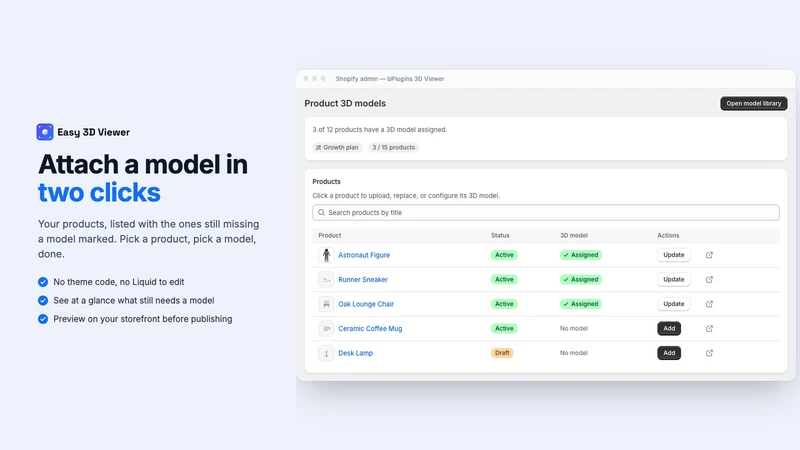This screenshot has height=450, width=800.
Task: Open the Ceramic Coffee Mug product link
Action: 370,329
